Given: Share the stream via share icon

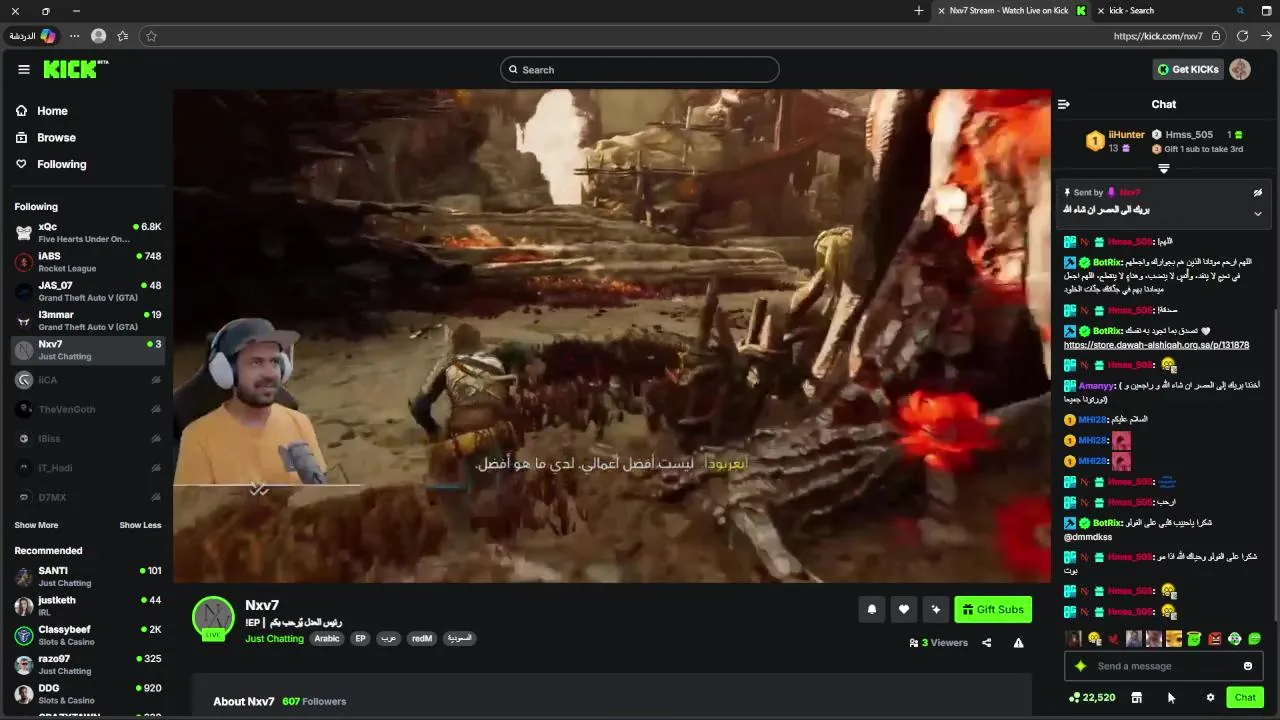Looking at the screenshot, I should pos(987,643).
